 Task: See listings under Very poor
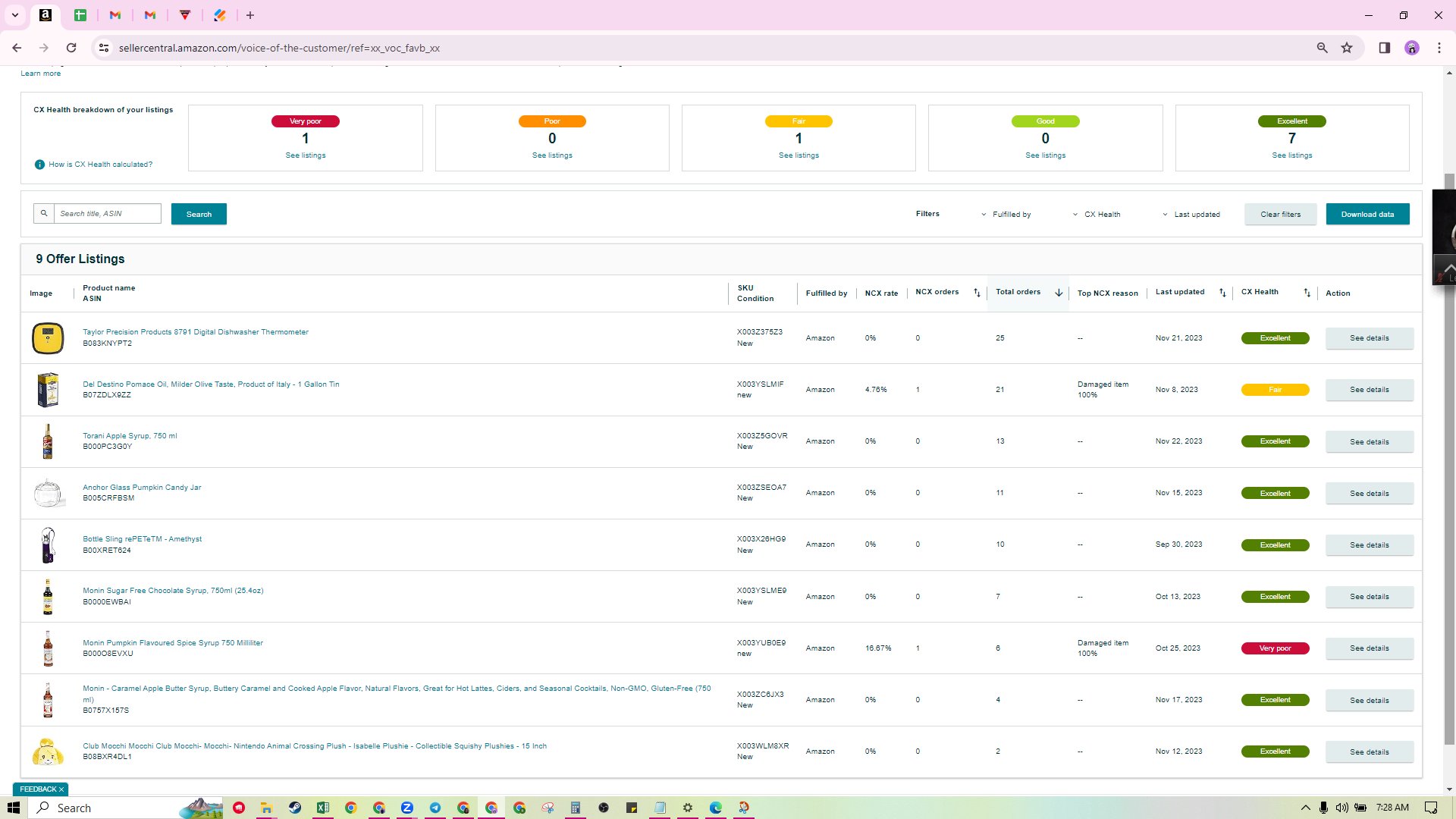click(306, 155)
